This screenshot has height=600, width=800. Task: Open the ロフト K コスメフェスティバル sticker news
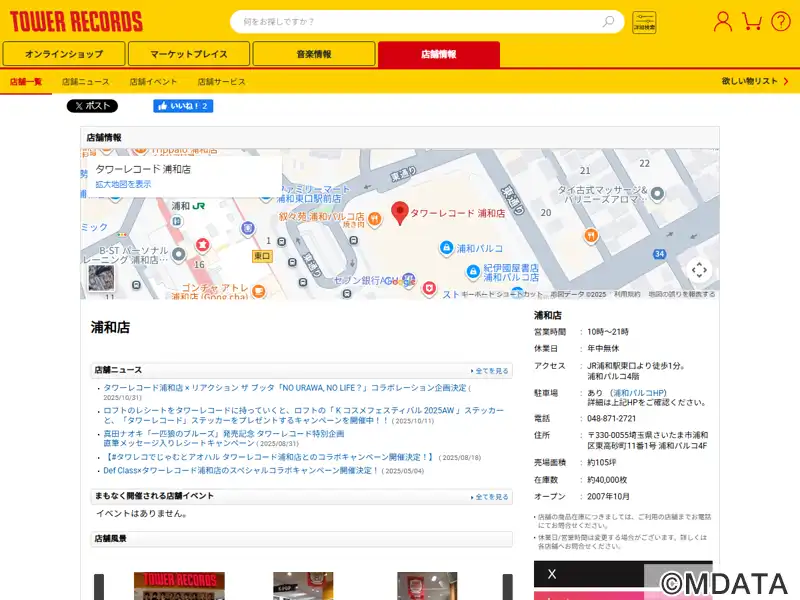pos(304,415)
